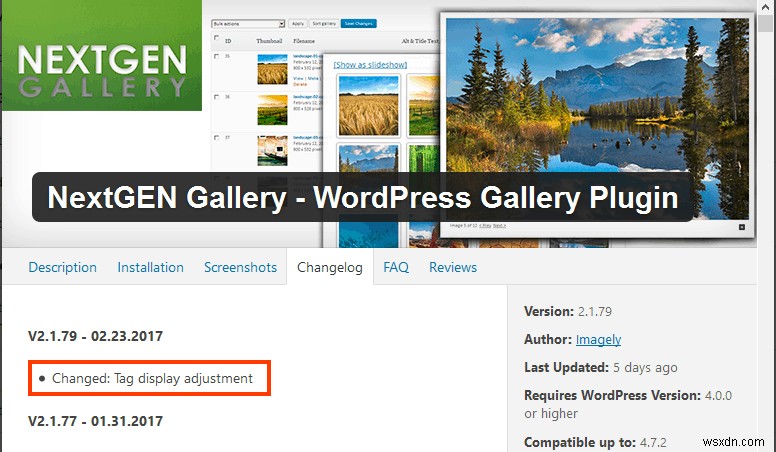Select 'V2.1.79 - 02.23.2017' heading text
The height and width of the screenshot is (452, 776).
pyautogui.click(x=96, y=336)
